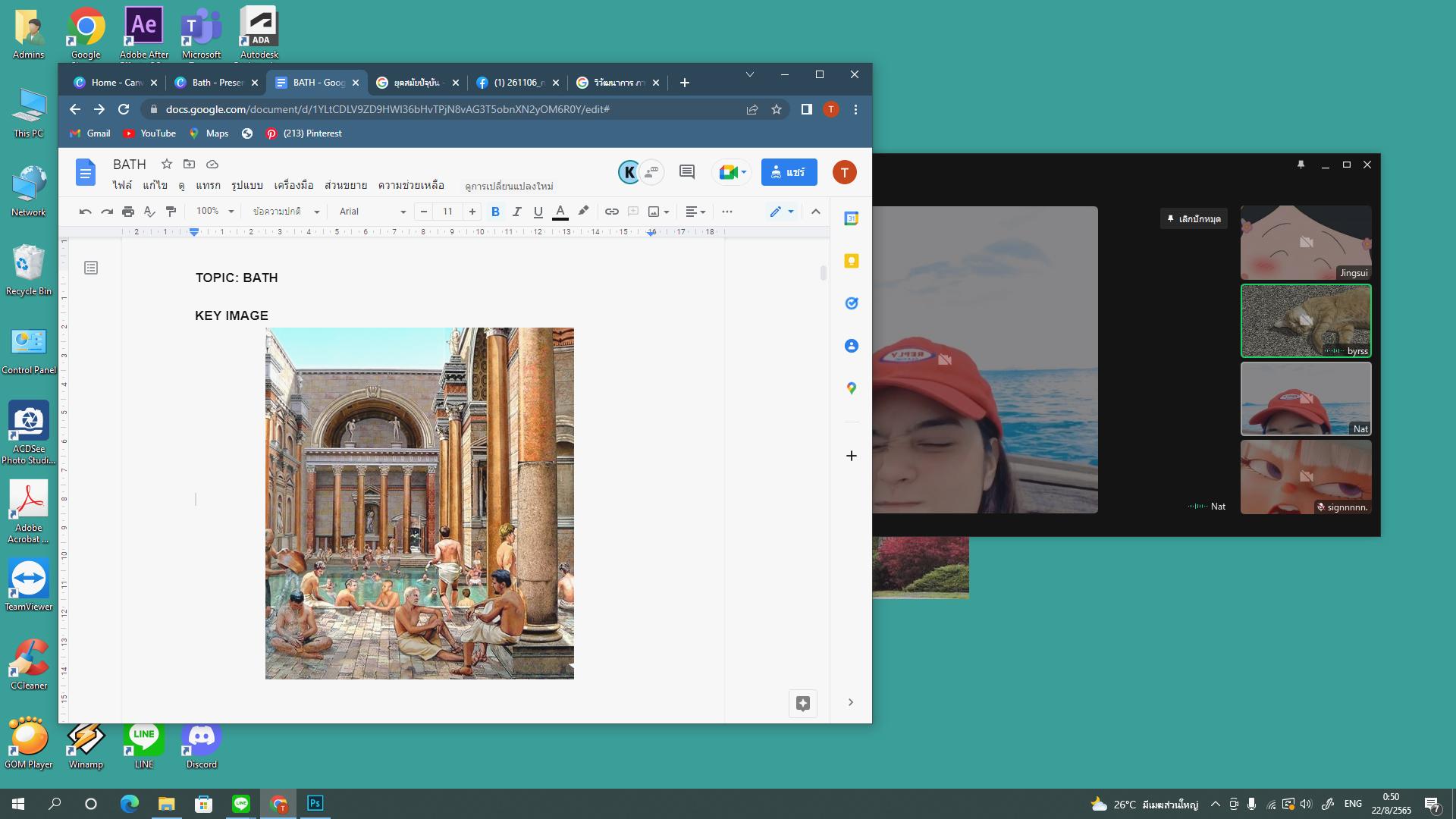Open the แทรก menu
Viewport: 1456px width, 819px height.
pyautogui.click(x=208, y=185)
